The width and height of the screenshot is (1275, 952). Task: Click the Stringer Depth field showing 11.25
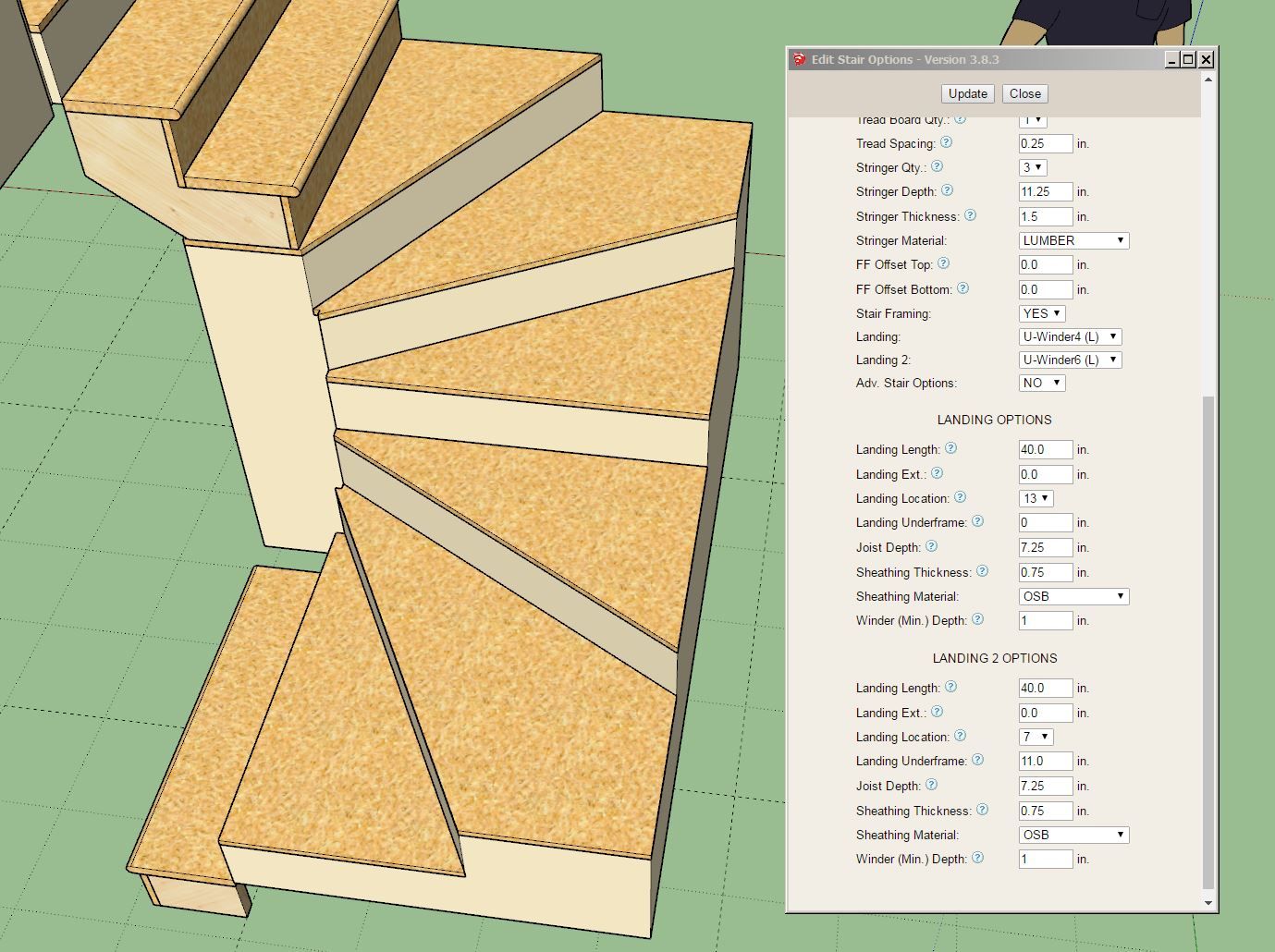[1046, 191]
